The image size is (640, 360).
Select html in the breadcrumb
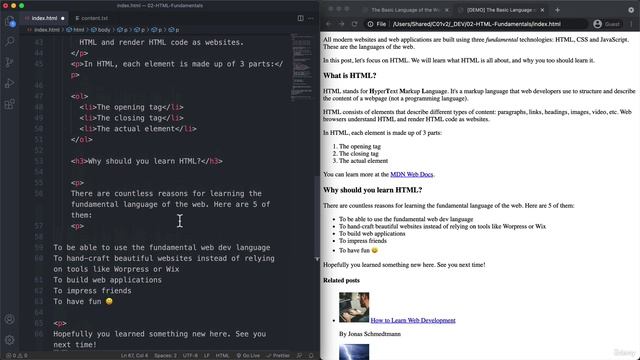(76, 30)
